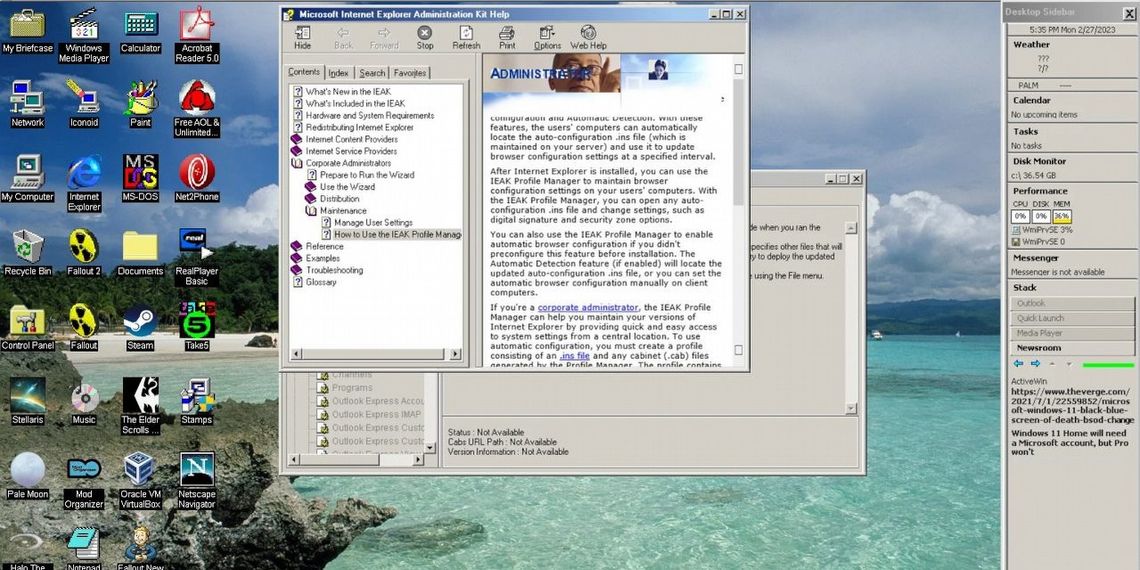1140x570 pixels.
Task: Select Outlook Express IMAP in background tree
Action: 376,414
